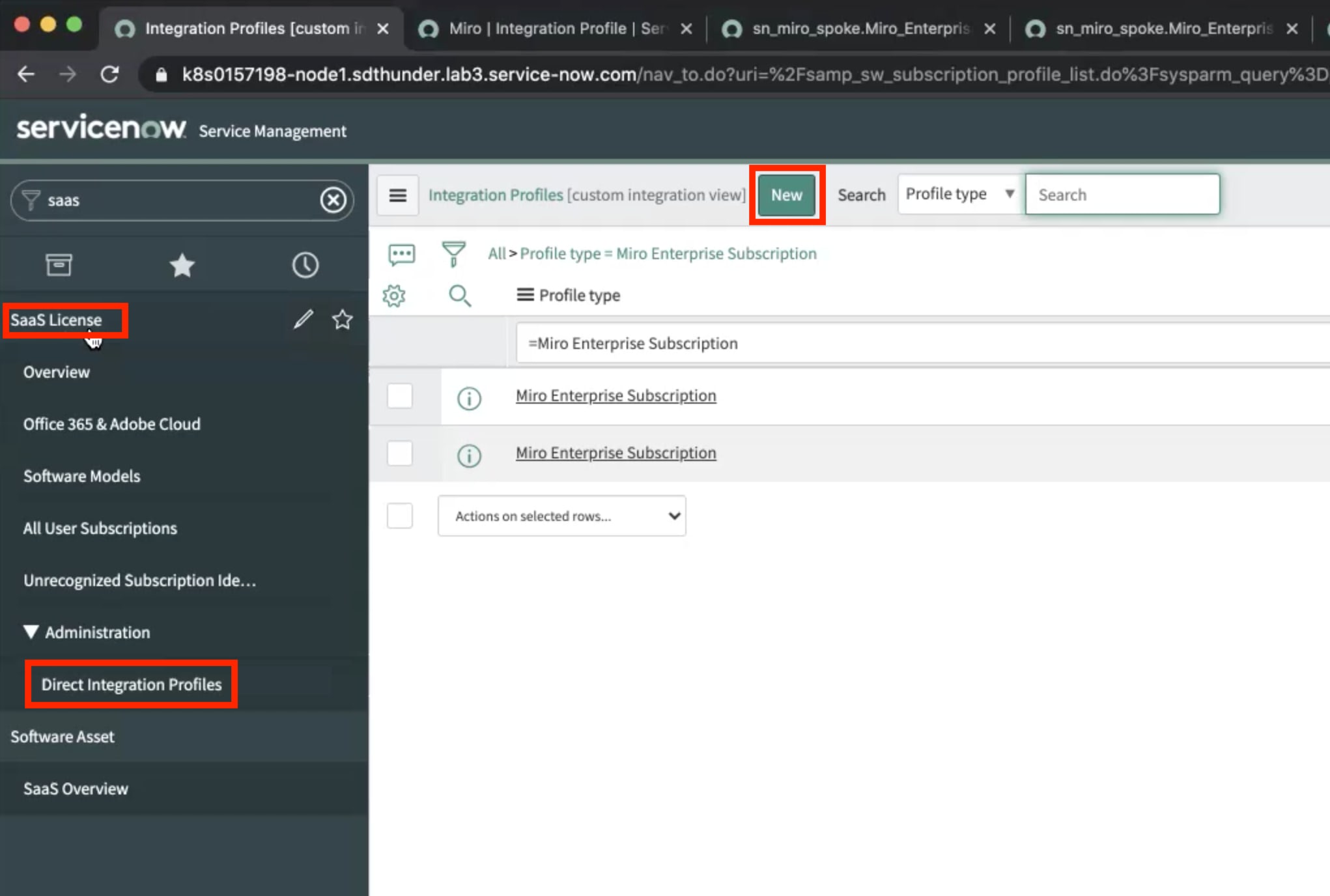This screenshot has width=1330, height=896.
Task: Click Profile type = Miro Enterprise Subscription breadcrumb
Action: coord(668,253)
